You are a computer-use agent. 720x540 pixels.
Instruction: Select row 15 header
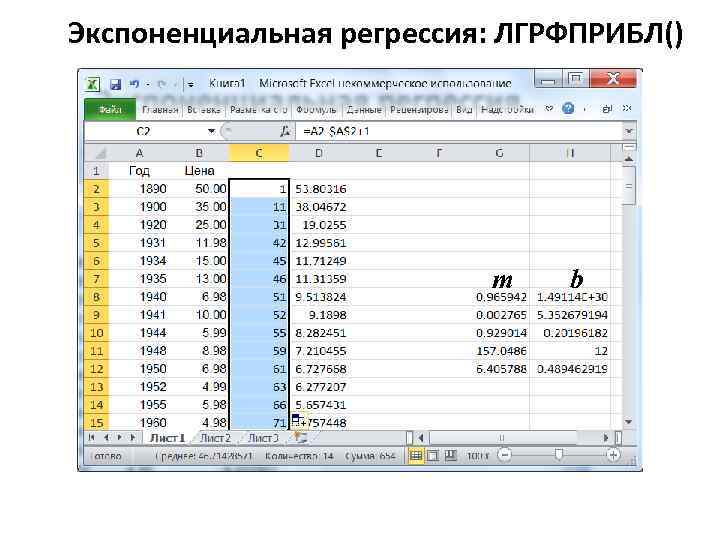[x=96, y=422]
